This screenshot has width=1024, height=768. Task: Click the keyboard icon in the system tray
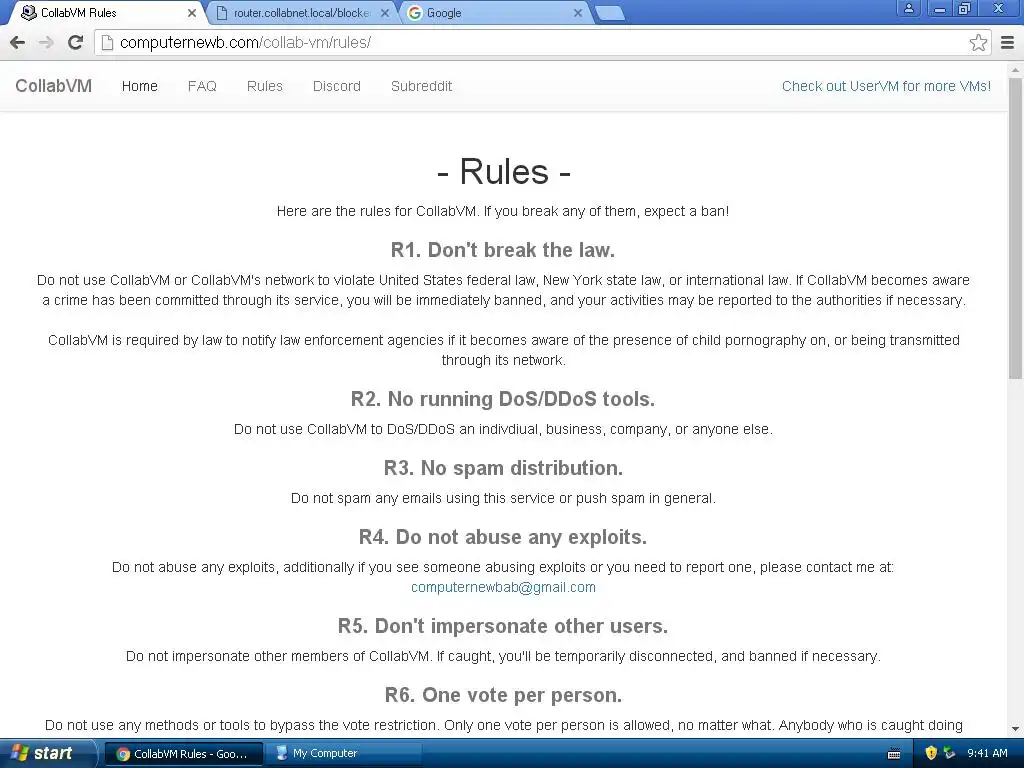click(x=894, y=754)
